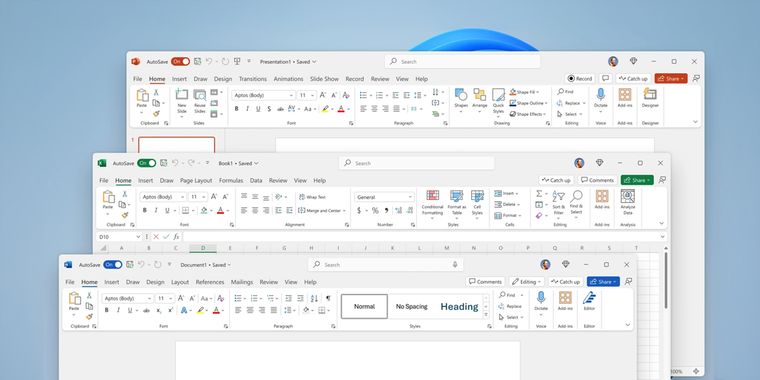The height and width of the screenshot is (380, 760).
Task: Toggle AutoSave switch in Excel
Action: [x=146, y=163]
